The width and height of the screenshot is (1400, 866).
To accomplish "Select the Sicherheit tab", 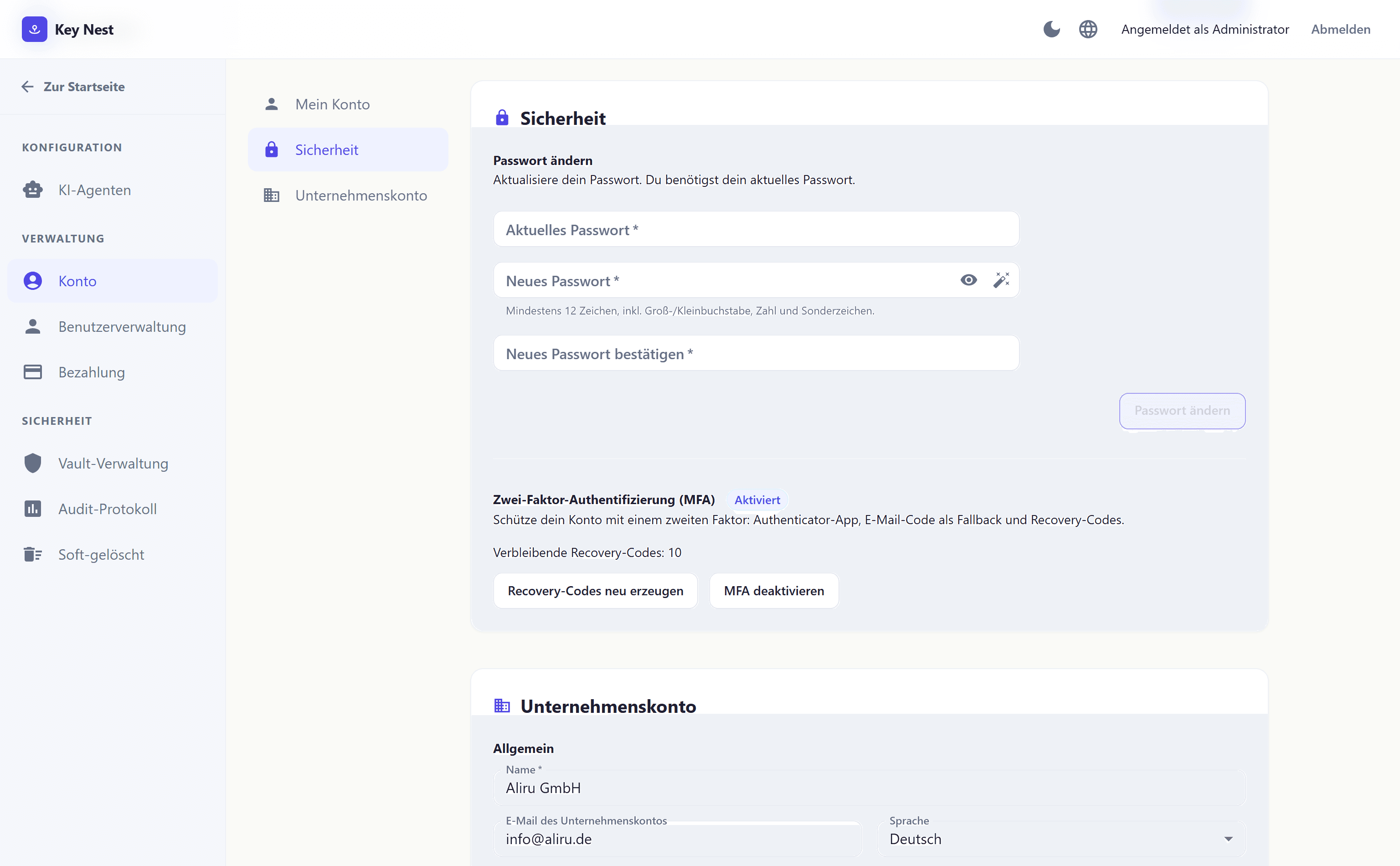I will pos(348,149).
